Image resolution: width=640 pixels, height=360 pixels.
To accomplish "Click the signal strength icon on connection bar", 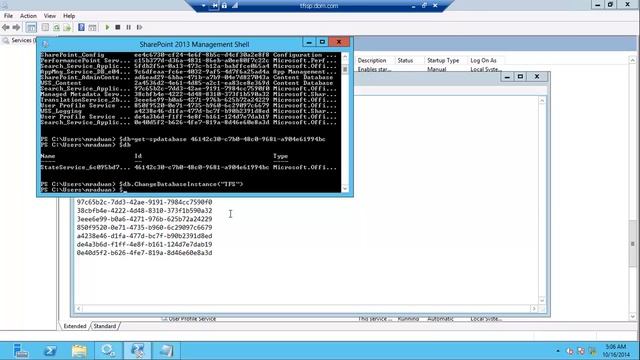I will [x=235, y=6].
